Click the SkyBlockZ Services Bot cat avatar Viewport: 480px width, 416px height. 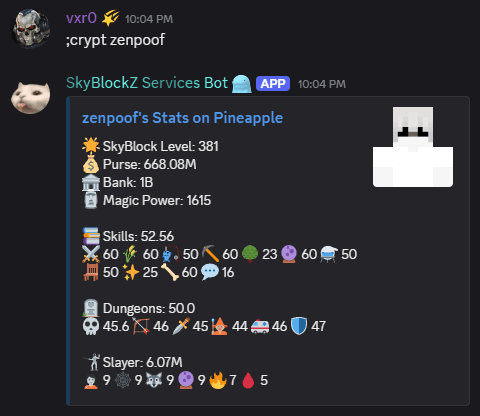(x=30, y=94)
